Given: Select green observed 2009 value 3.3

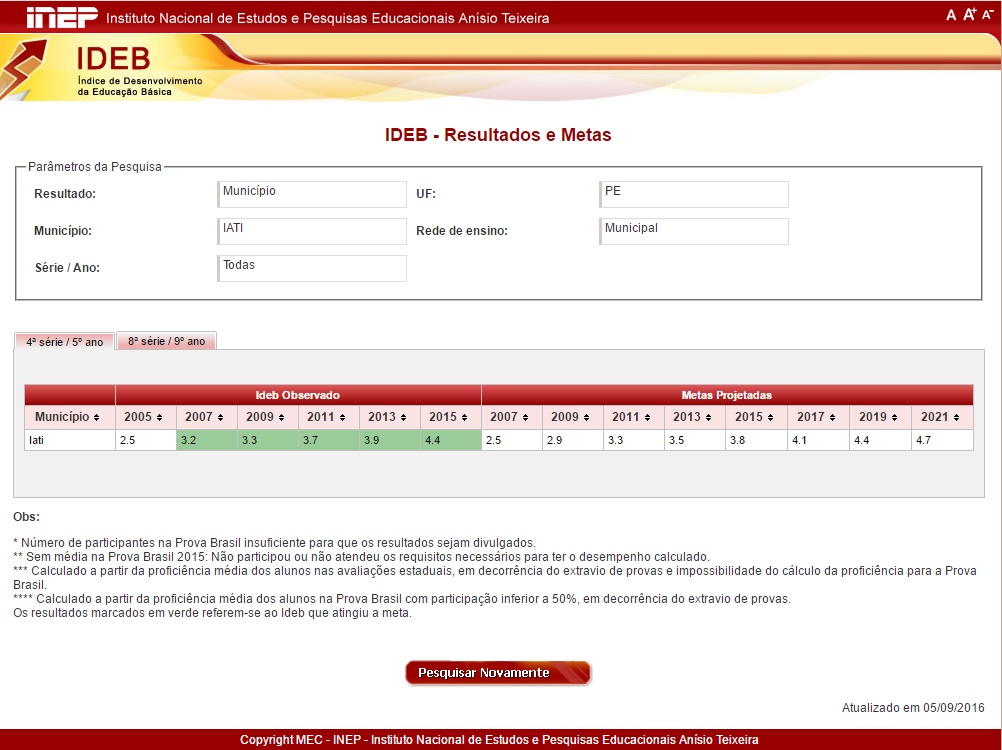Looking at the screenshot, I should point(268,440).
